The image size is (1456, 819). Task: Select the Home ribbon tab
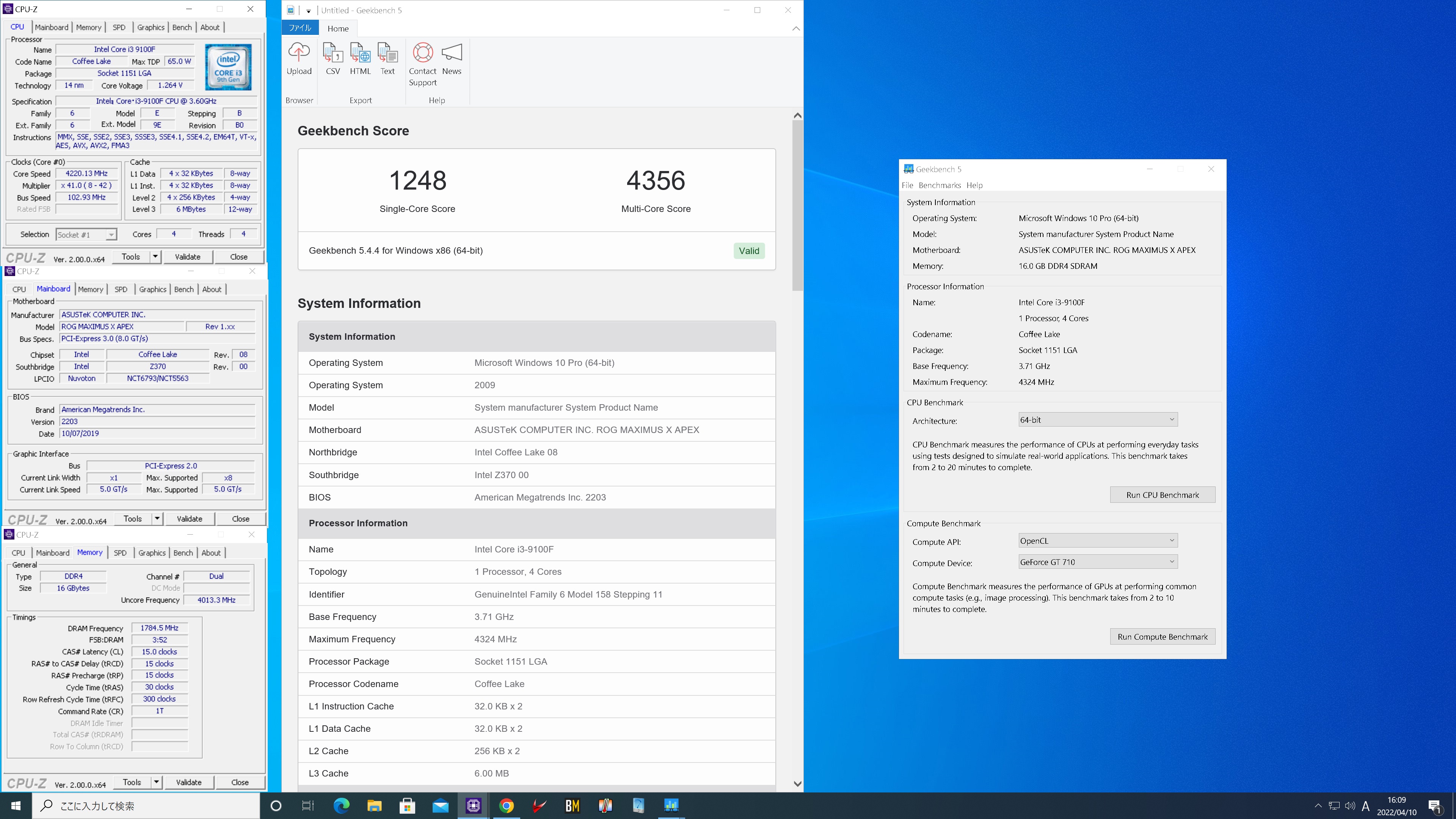tap(338, 28)
